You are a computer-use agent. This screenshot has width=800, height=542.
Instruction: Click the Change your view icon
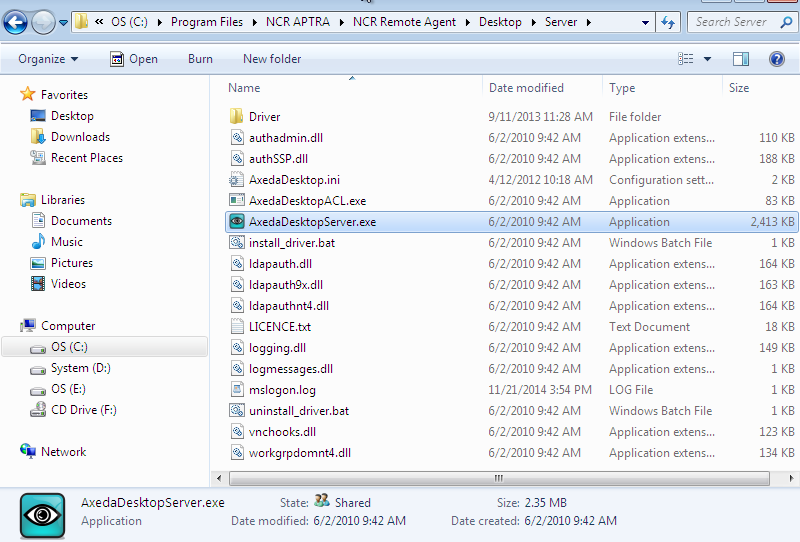click(x=686, y=59)
